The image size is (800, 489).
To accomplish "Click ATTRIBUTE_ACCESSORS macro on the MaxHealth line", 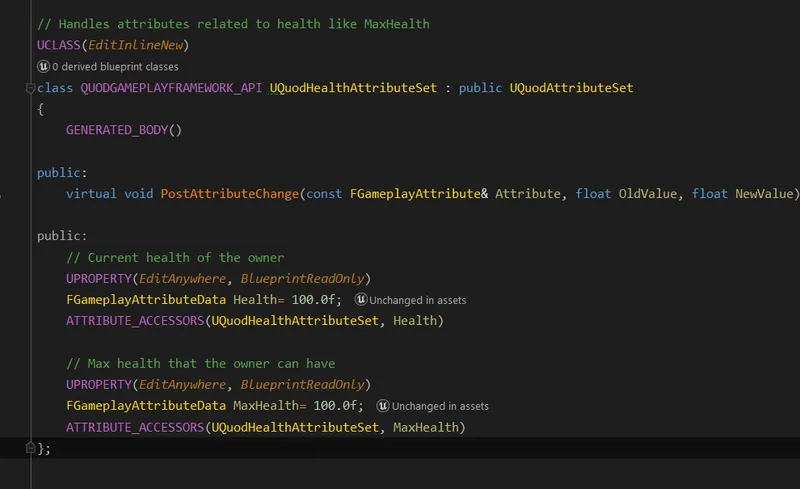I will [135, 427].
